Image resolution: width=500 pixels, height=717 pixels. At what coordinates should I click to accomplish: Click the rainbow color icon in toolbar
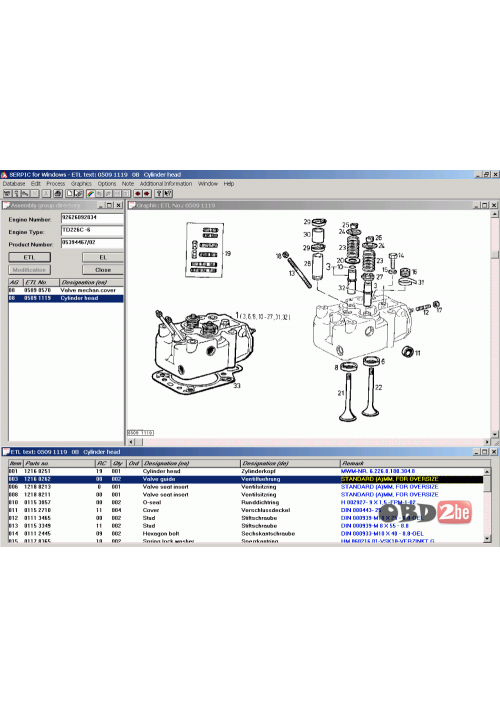(x=91, y=193)
